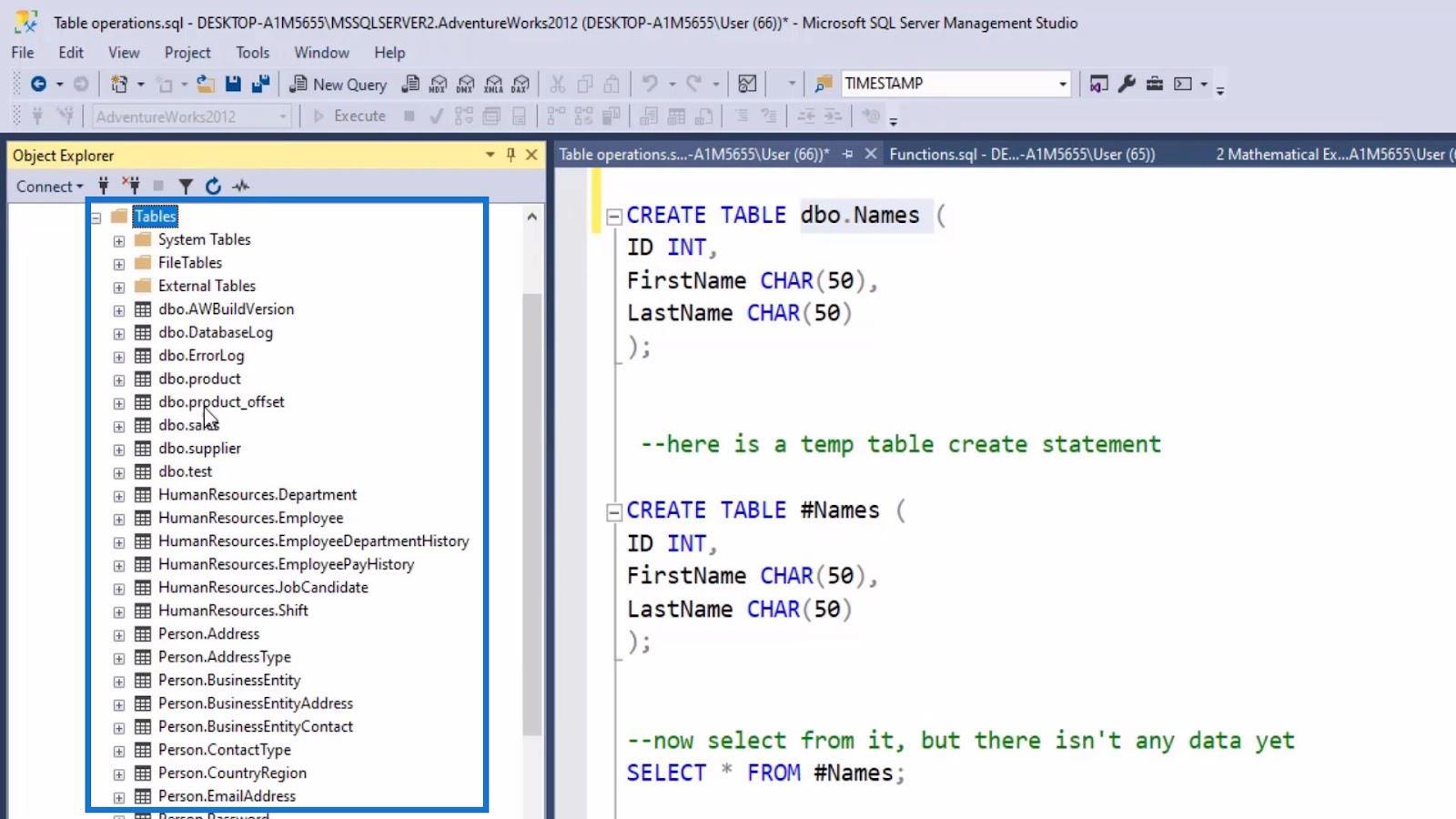Click the Object Explorer vertical scrollbar thumb
This screenshot has width=1456, height=819.
[532, 514]
